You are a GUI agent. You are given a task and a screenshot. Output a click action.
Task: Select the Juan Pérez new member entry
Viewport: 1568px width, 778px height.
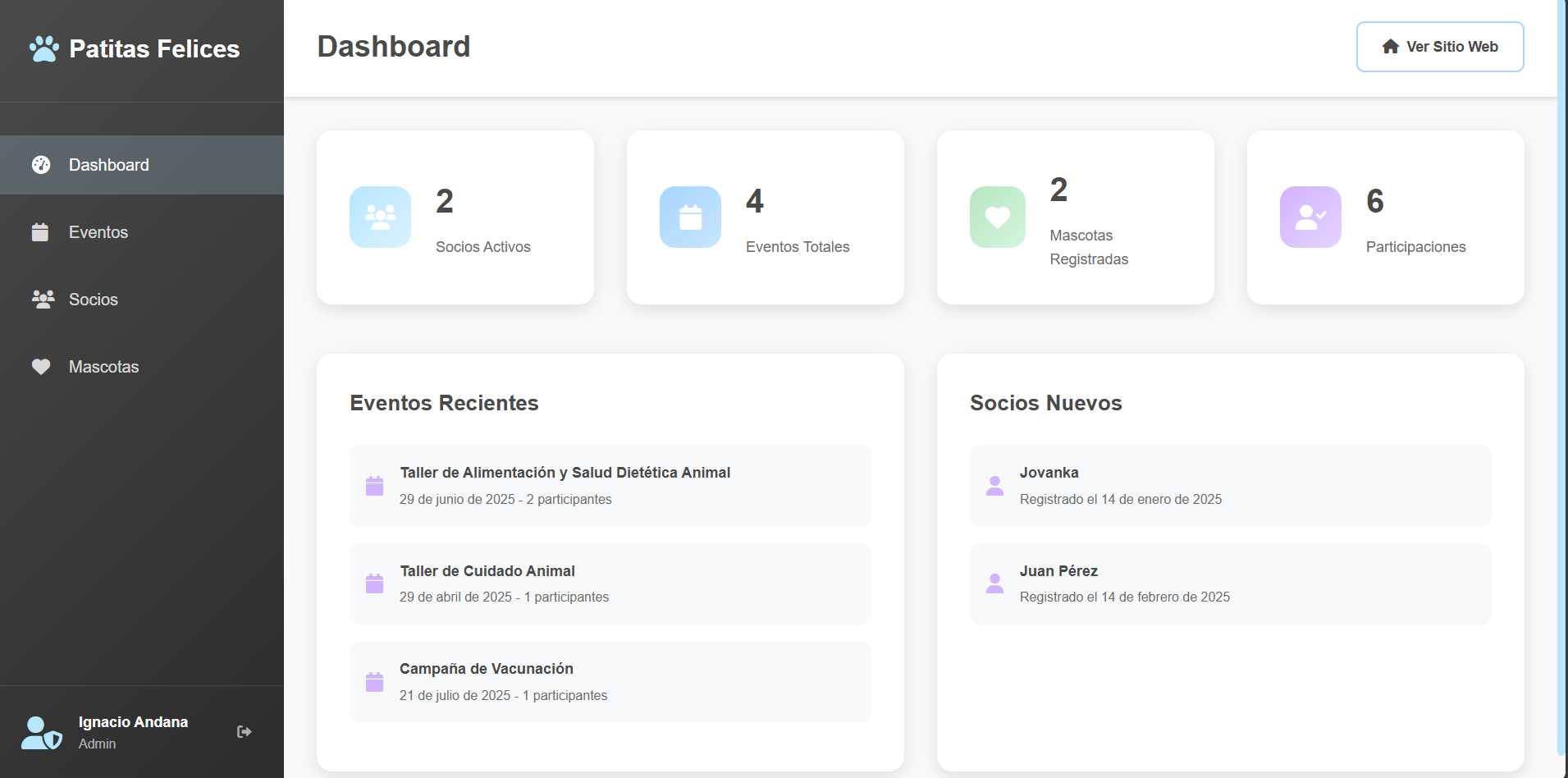click(x=1229, y=583)
